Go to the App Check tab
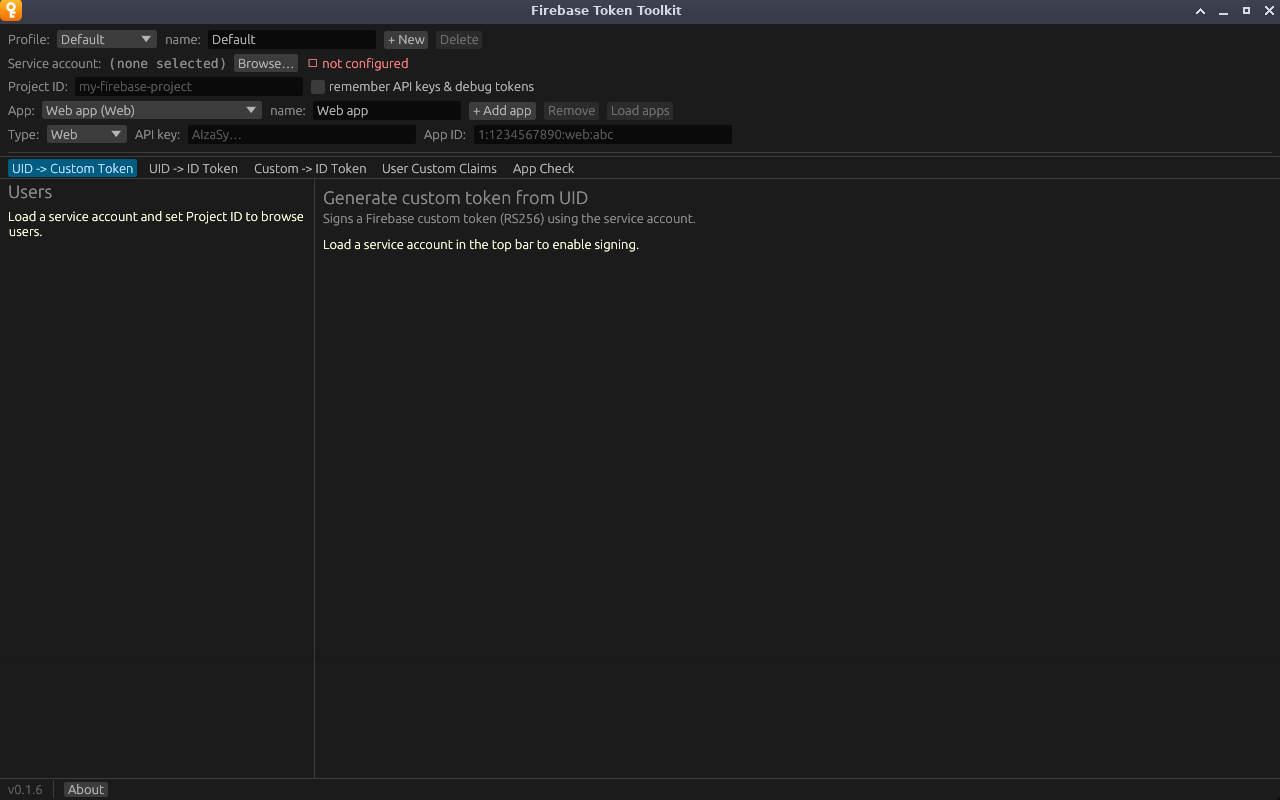 coord(543,168)
